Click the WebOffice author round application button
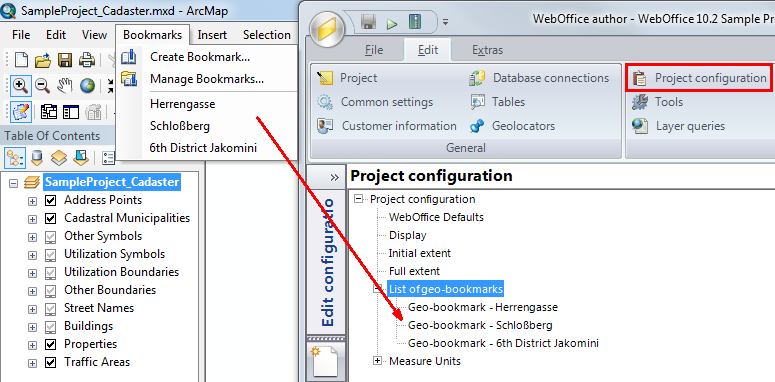This screenshot has height=382, width=775. coord(327,29)
